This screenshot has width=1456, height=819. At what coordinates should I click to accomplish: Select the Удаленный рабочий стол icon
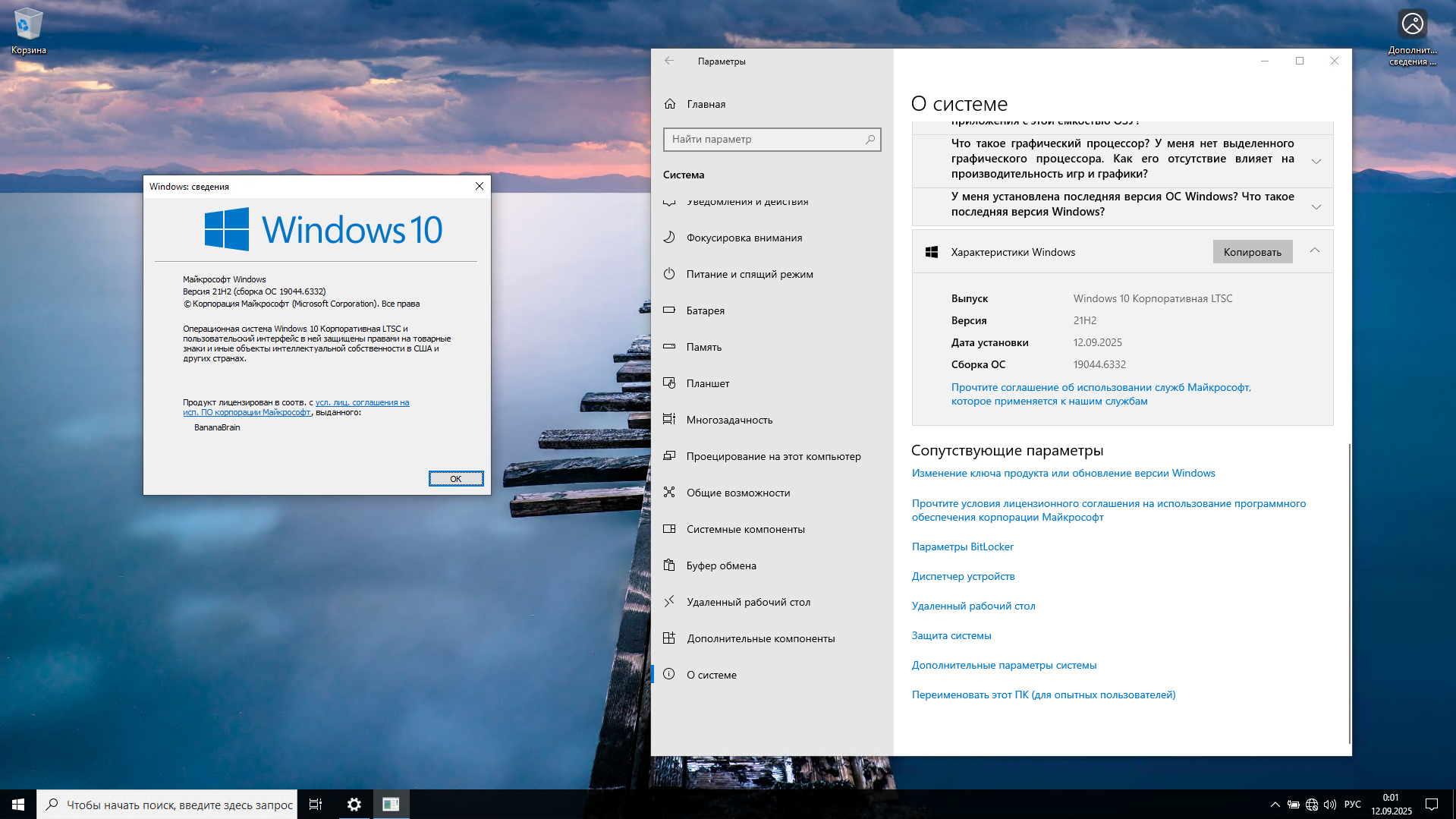pos(669,602)
